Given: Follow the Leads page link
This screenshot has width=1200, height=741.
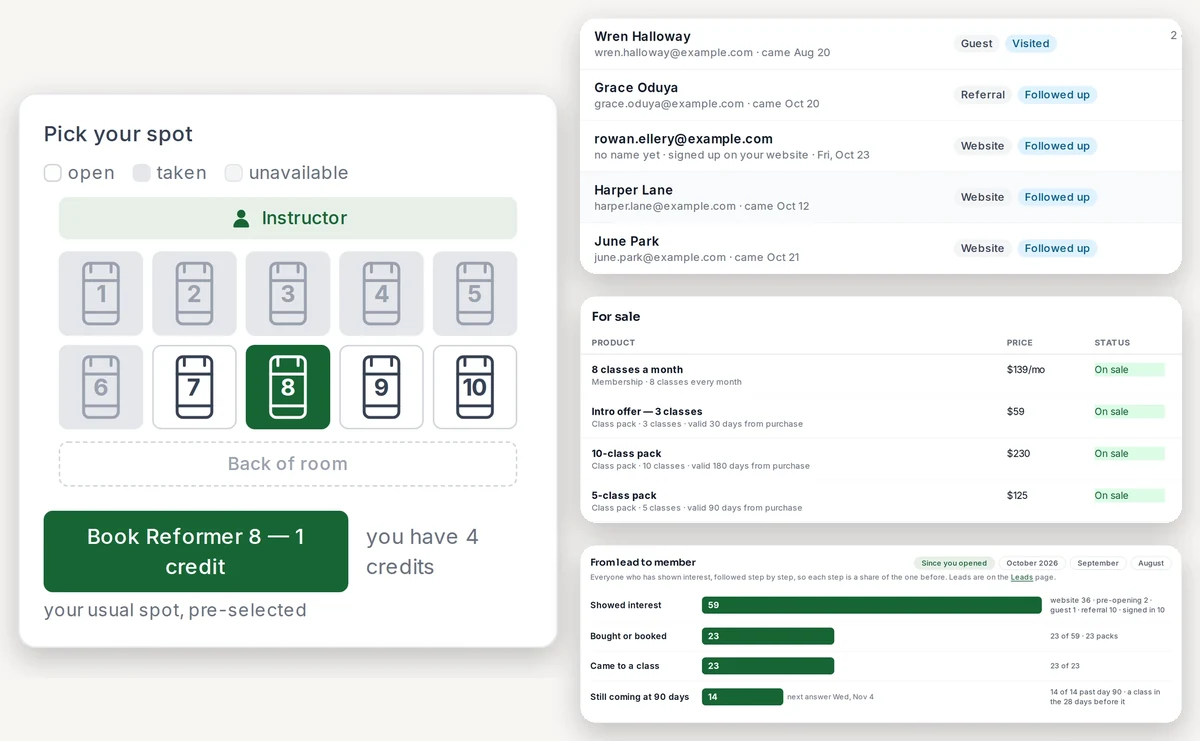Looking at the screenshot, I should [x=1021, y=577].
